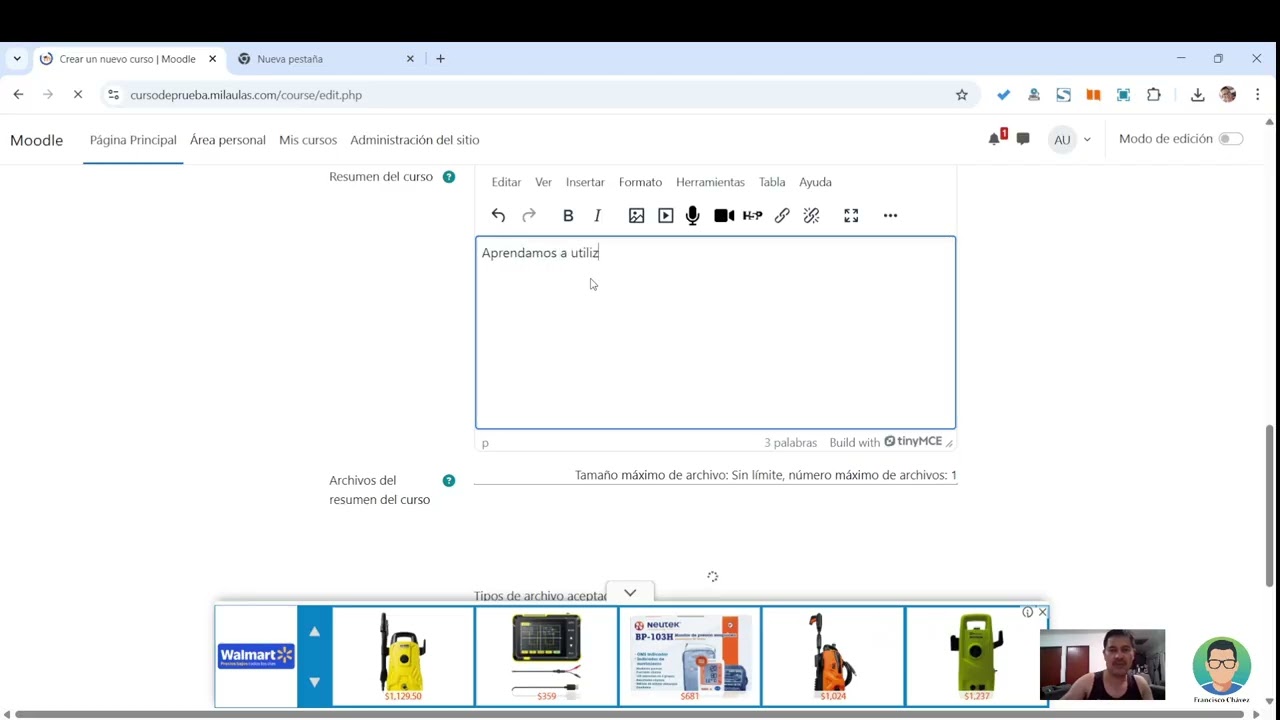Open the Insertar editor menu
The image size is (1280, 720).
[585, 182]
